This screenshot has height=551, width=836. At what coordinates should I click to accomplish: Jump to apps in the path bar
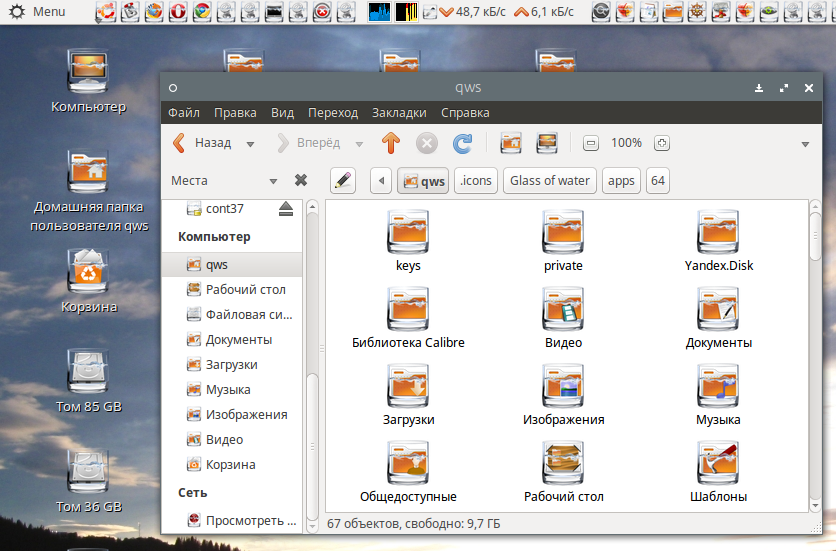pyautogui.click(x=621, y=181)
